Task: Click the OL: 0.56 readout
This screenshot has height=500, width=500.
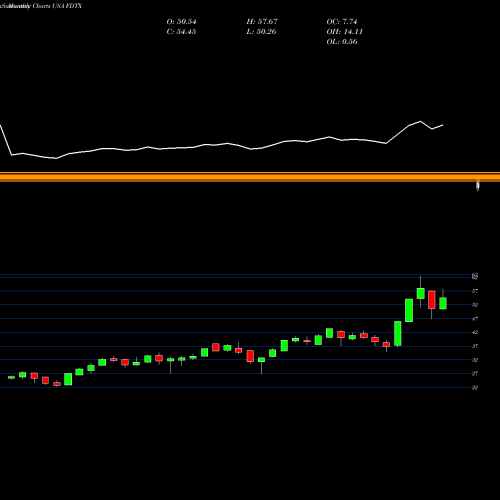Action: (342, 42)
